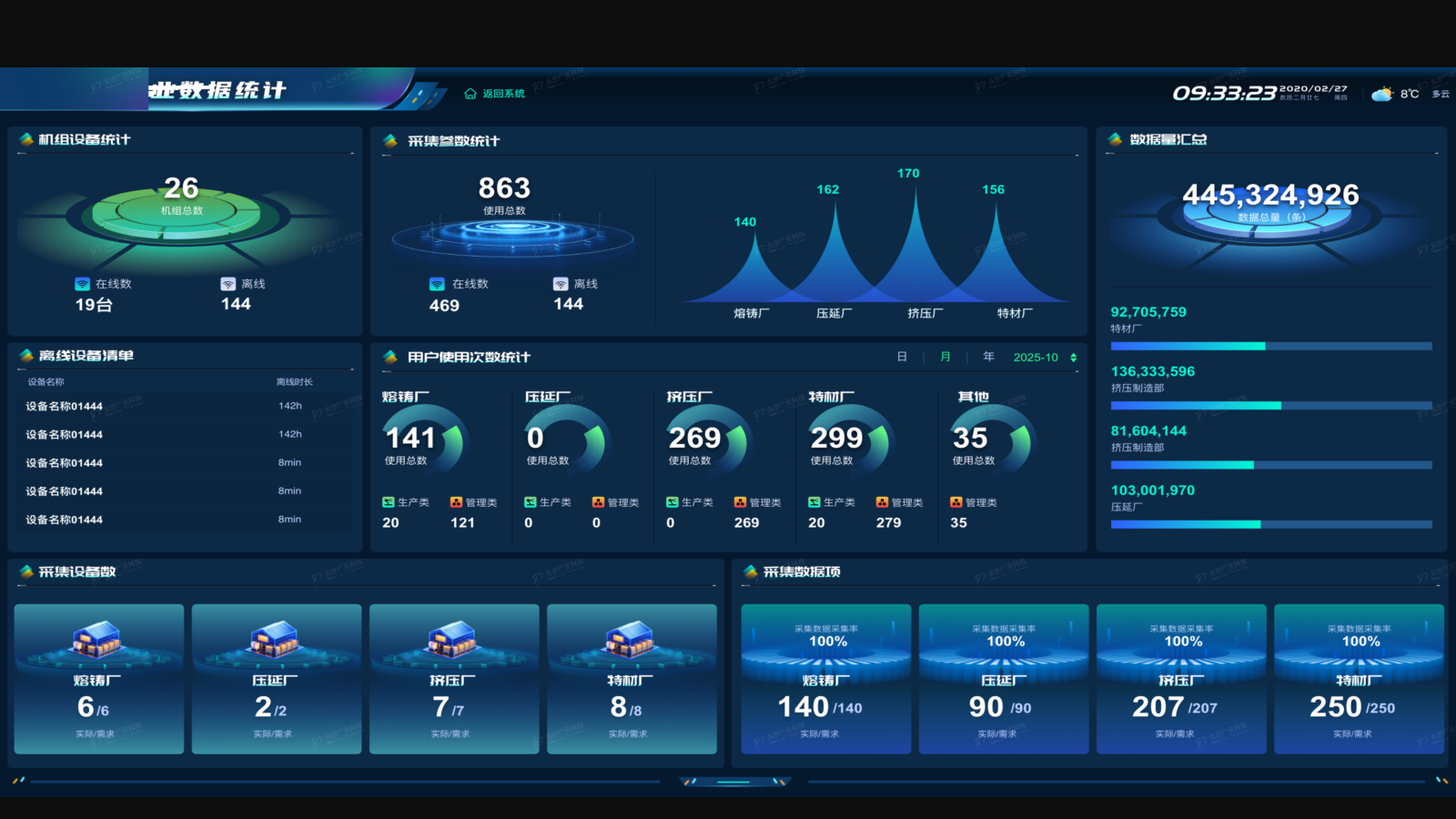
Task: Click 管理类 icon under 其他 usage
Action: click(x=955, y=502)
